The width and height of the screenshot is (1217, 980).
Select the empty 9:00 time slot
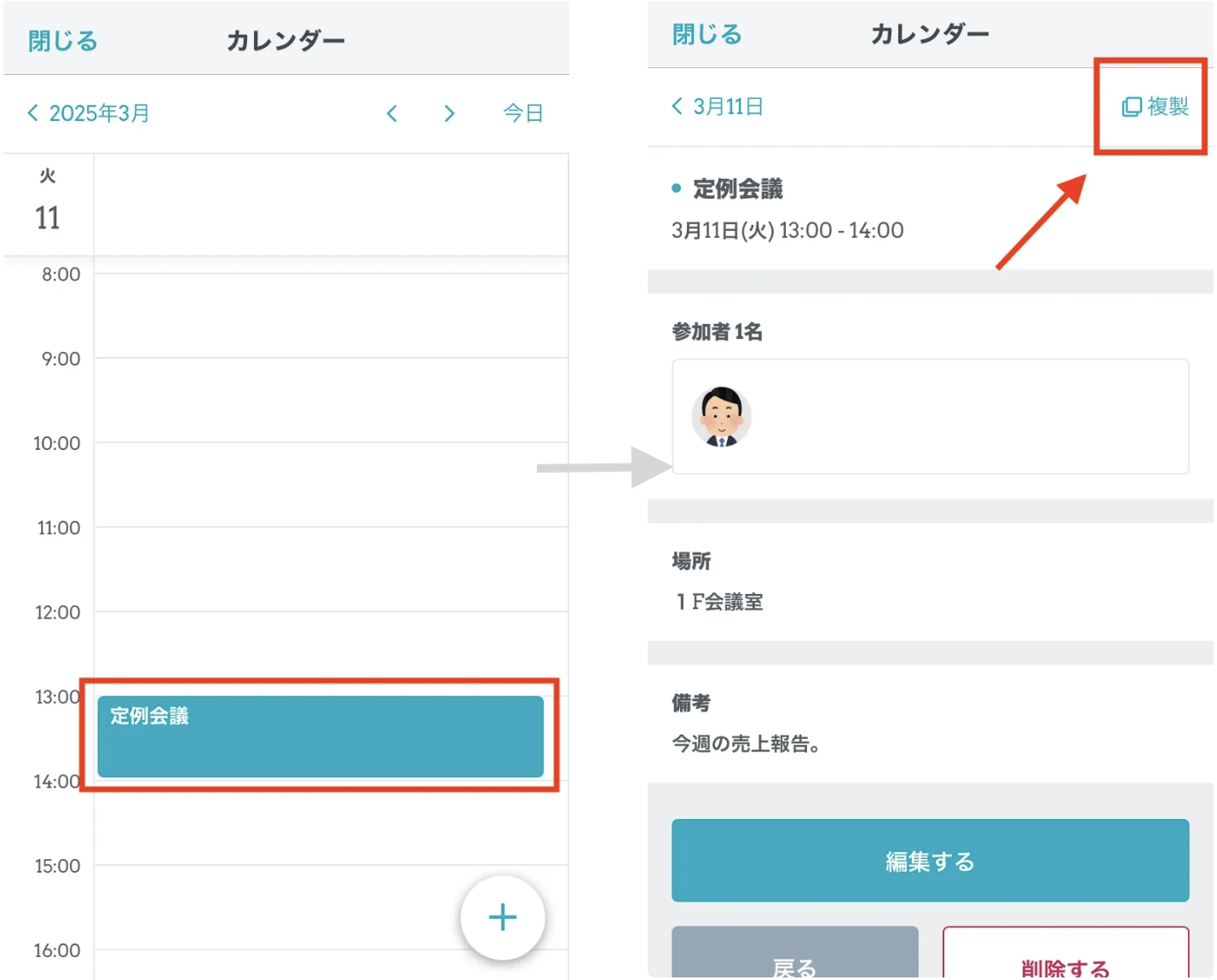[x=331, y=400]
